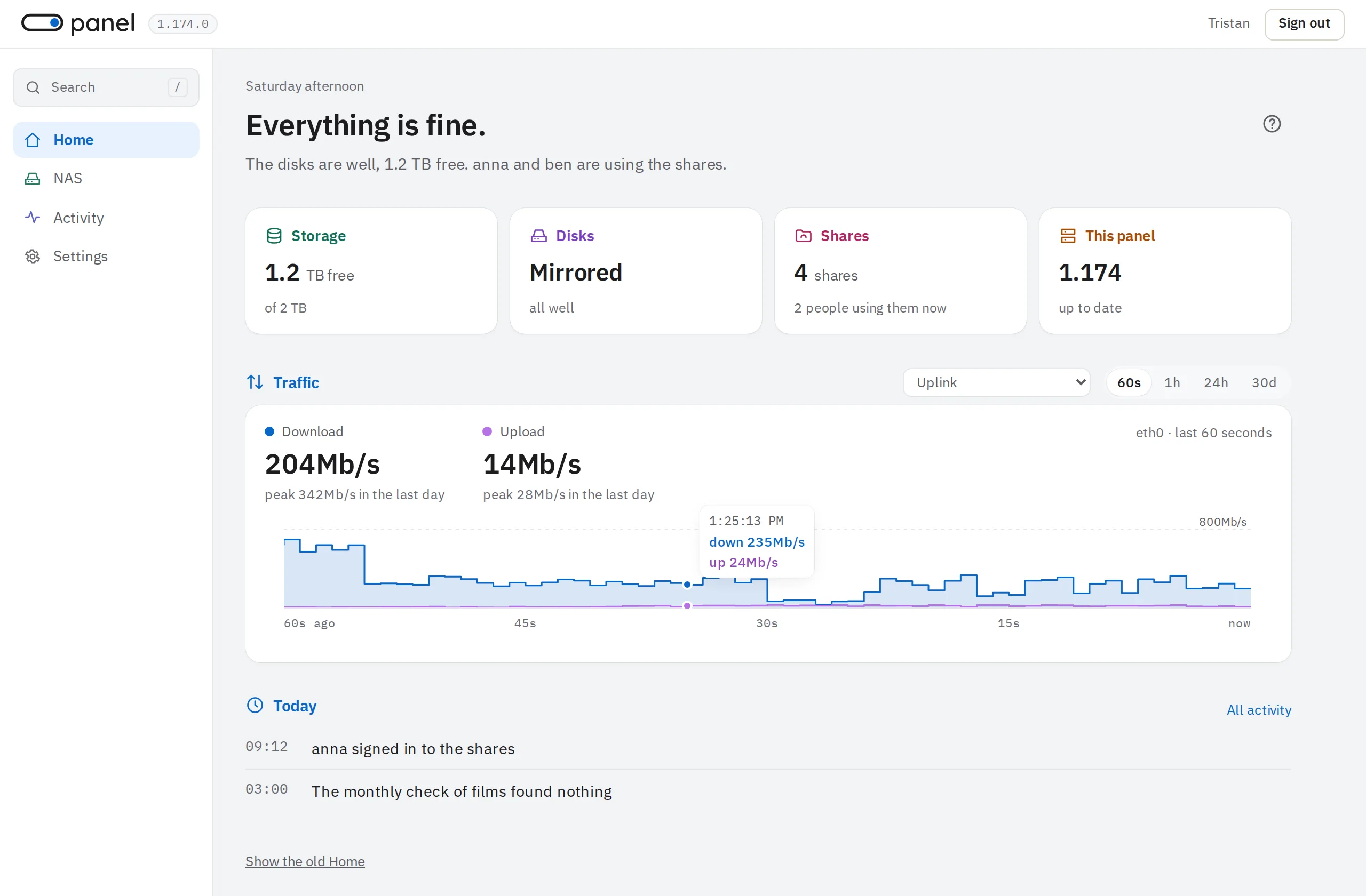This screenshot has height=896, width=1366.
Task: Click the Traffic up-down arrows icon
Action: 256,382
